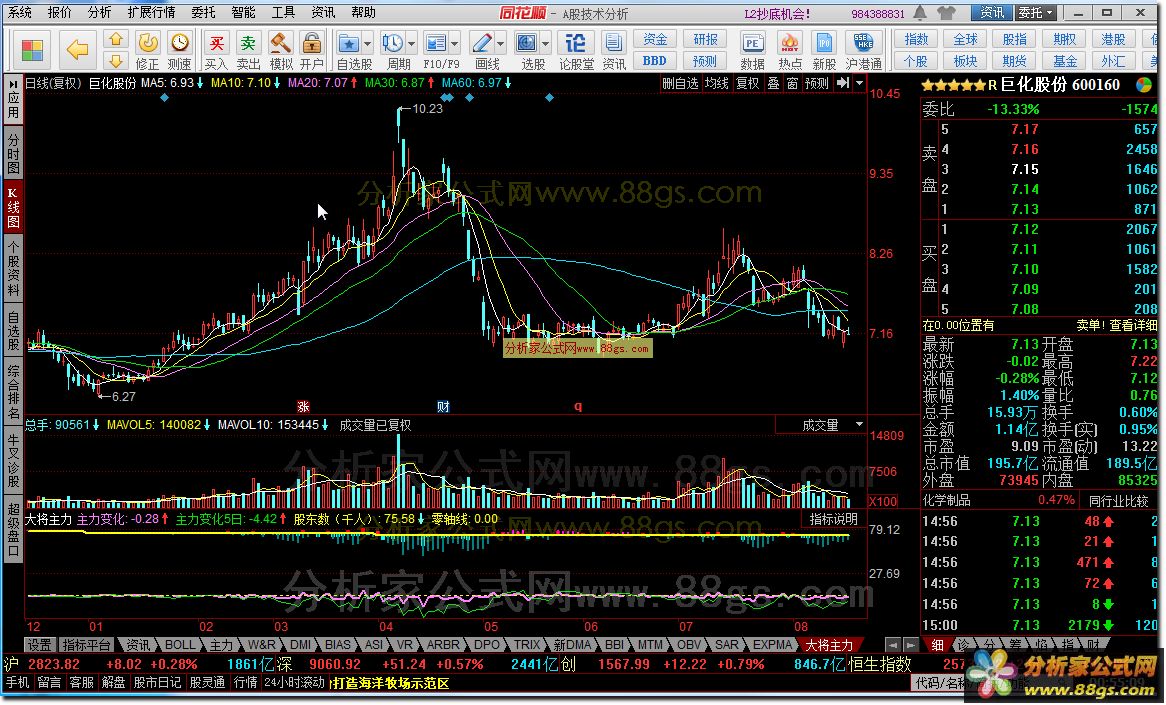Click the colorful home grid icon

[32, 50]
